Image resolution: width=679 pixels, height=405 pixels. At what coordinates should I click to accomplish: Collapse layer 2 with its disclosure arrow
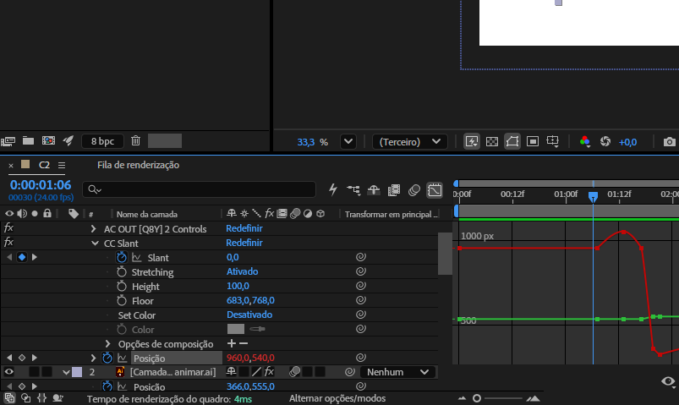66,372
